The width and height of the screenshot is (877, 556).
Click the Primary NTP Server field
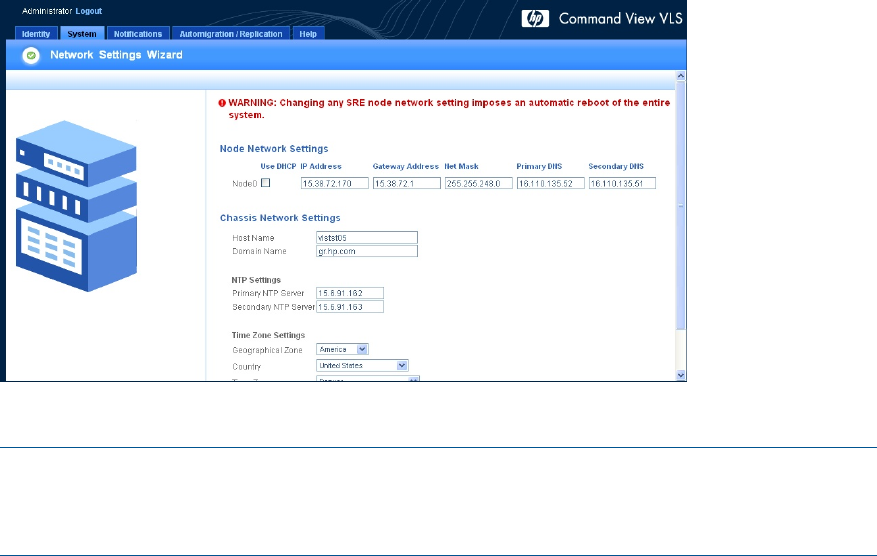[350, 293]
